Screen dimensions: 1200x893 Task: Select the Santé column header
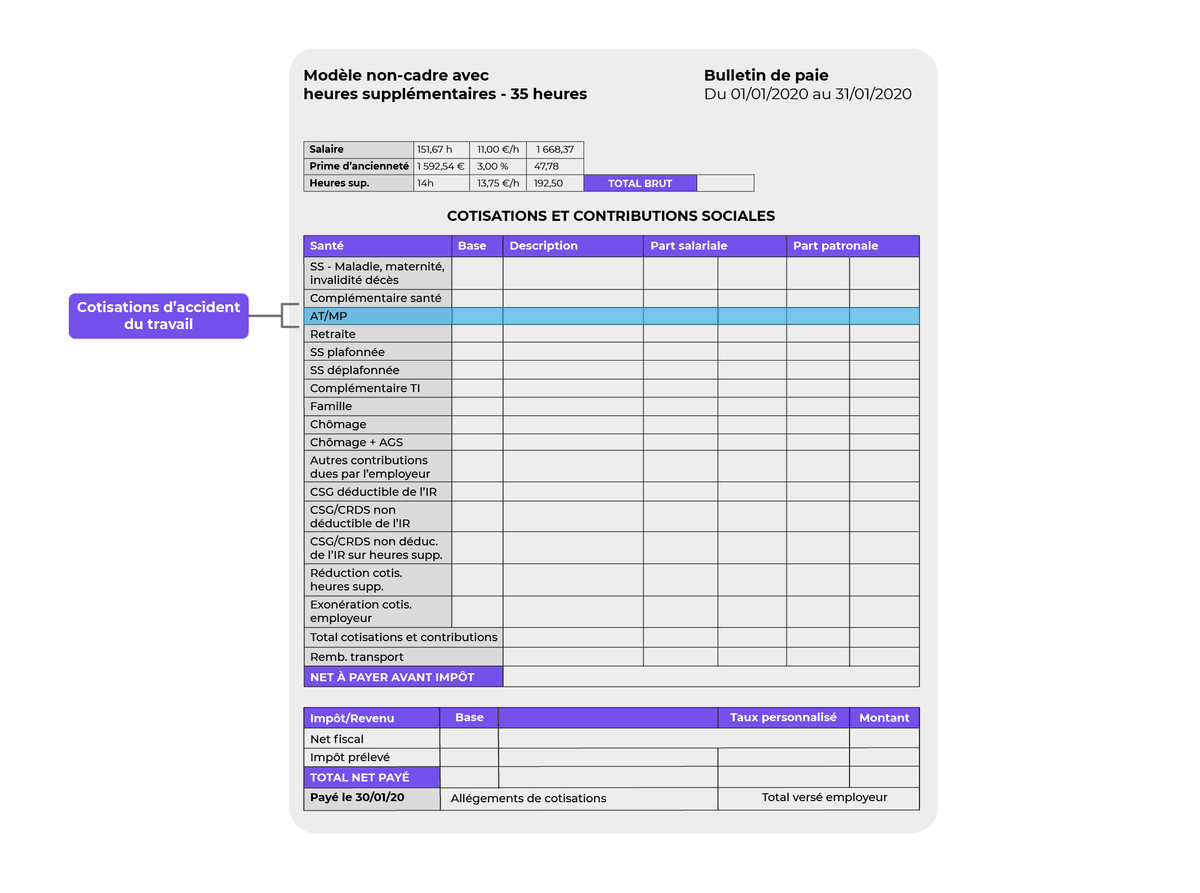click(x=378, y=246)
